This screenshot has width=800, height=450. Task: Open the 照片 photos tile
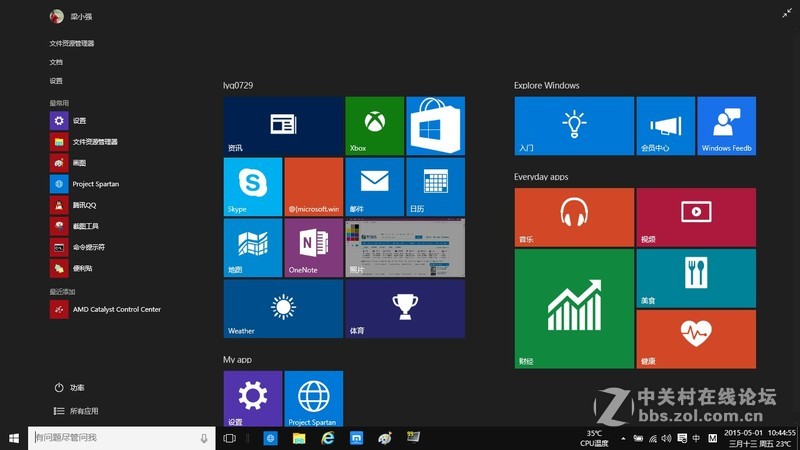tap(405, 248)
